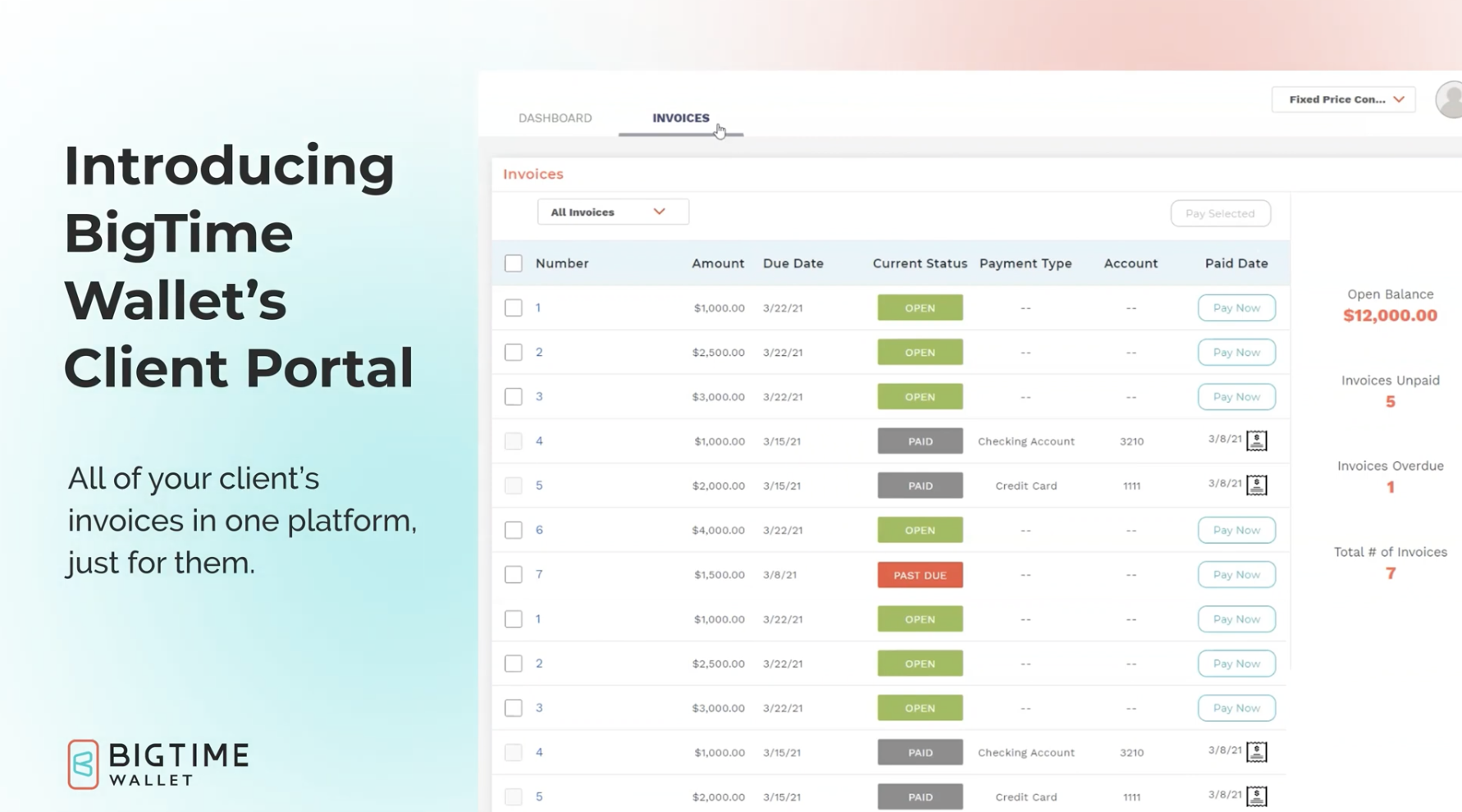Click the Amount column header

718,263
